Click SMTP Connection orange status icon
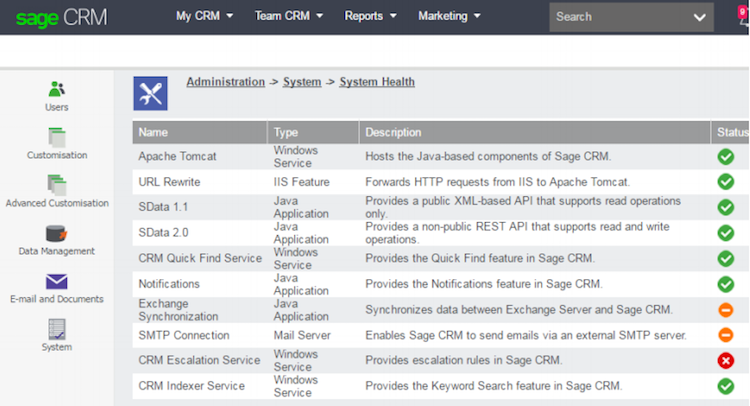 coord(726,335)
